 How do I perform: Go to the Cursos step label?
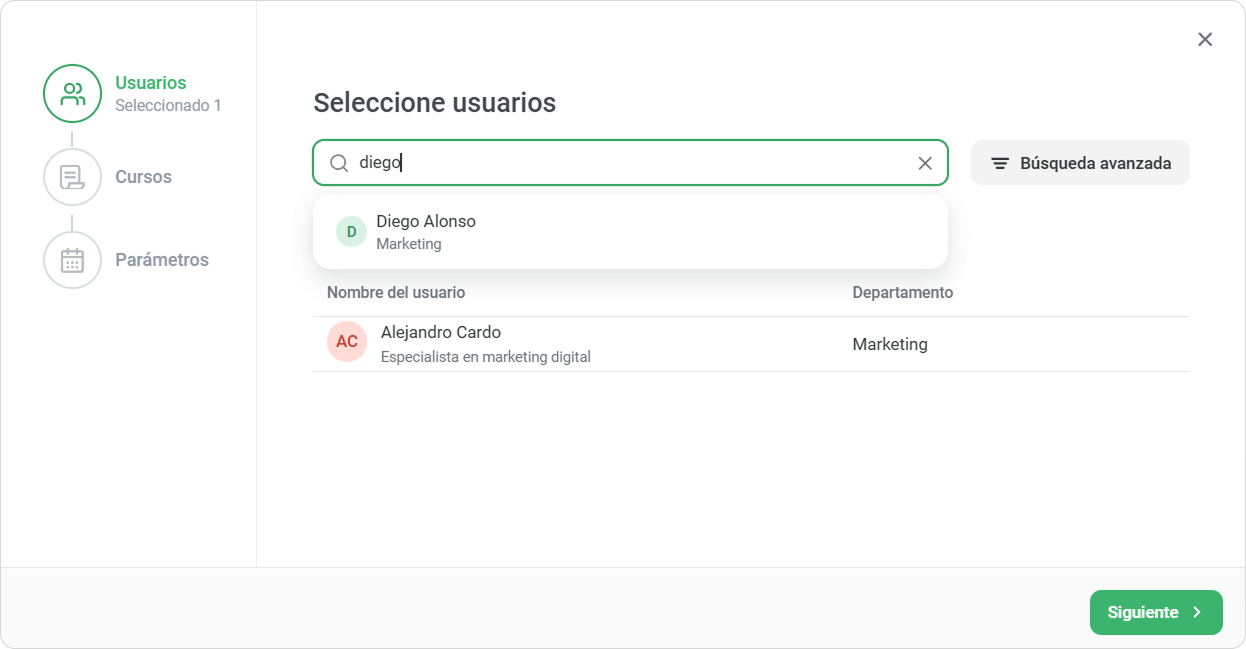144,177
